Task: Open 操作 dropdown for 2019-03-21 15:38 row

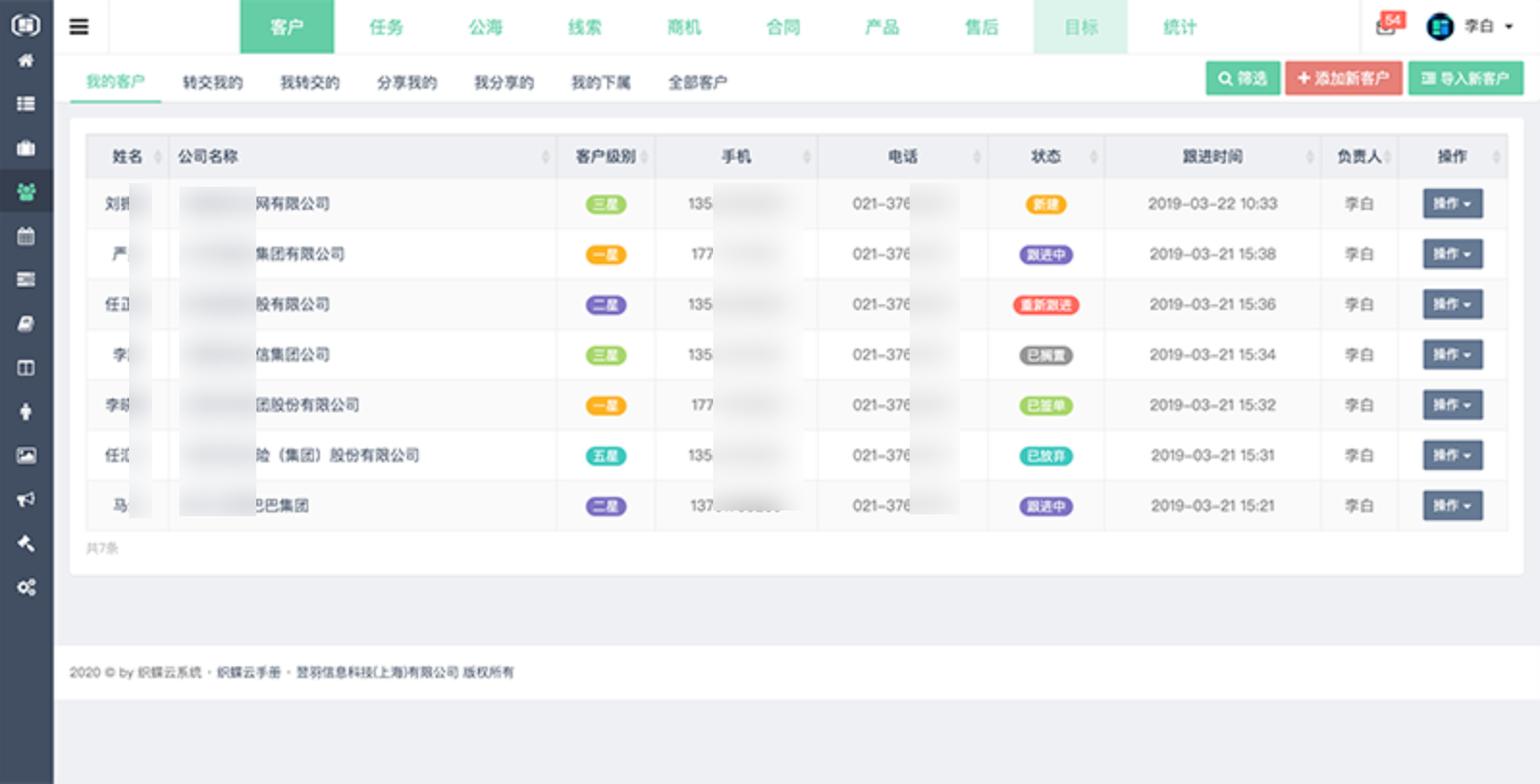Action: tap(1452, 254)
